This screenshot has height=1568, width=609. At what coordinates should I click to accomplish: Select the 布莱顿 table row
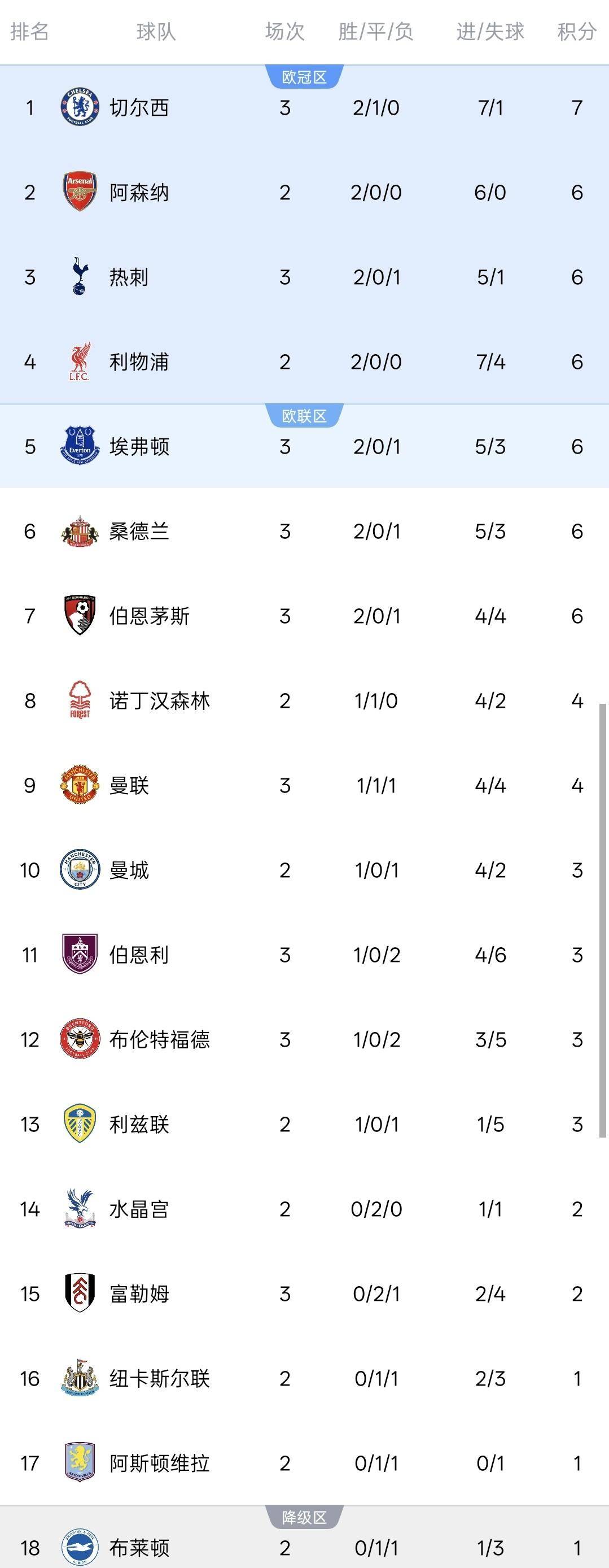304,1547
